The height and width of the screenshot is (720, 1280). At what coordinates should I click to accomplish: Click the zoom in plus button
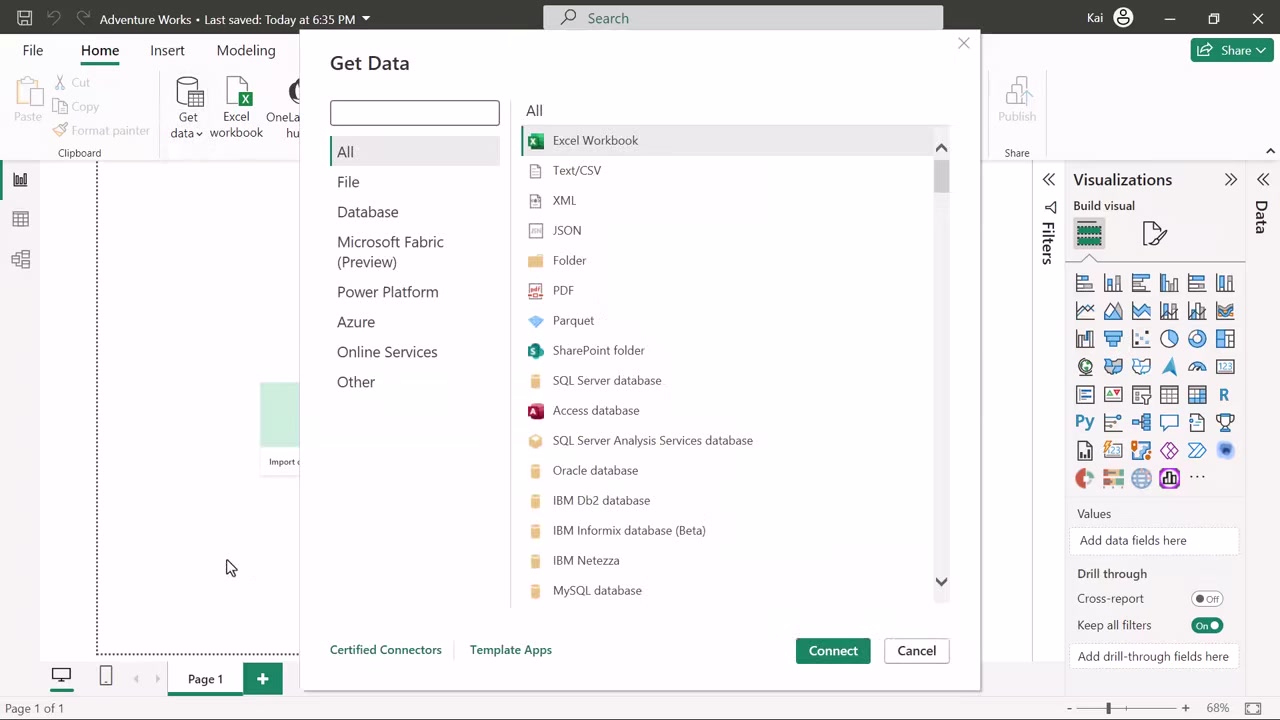click(x=1185, y=708)
